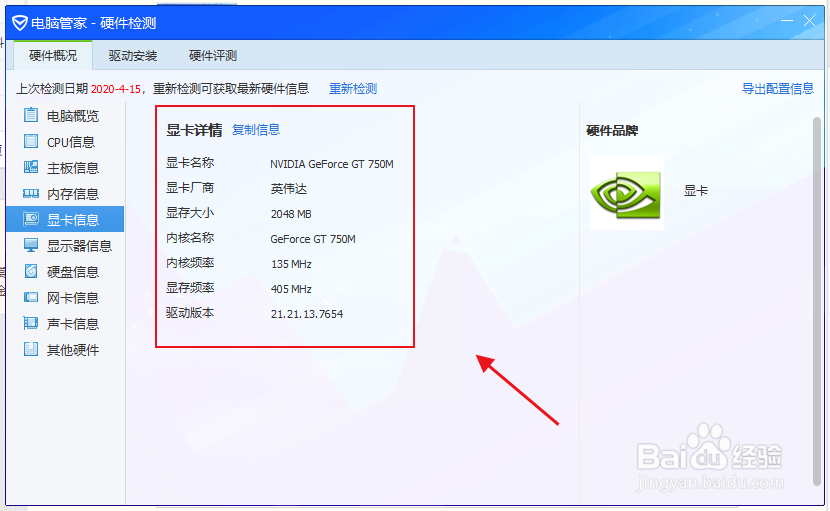This screenshot has height=511, width=830.
Task: Click the 显示器信息 monitor icon
Action: [31, 245]
